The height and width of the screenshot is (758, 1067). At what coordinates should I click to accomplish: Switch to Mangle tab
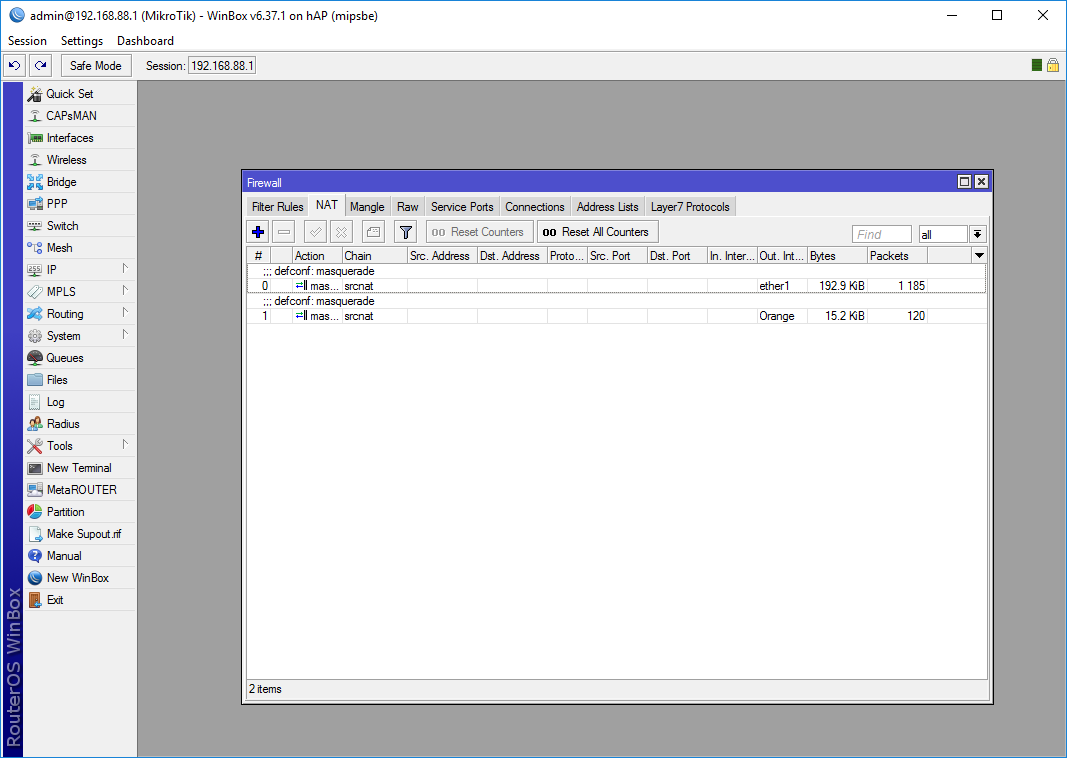coord(367,207)
